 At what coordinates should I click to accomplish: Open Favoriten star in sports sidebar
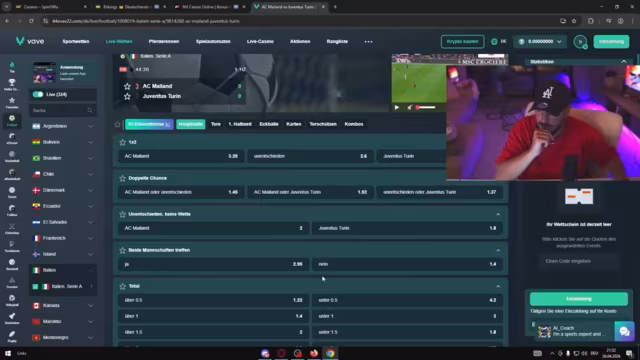(x=12, y=100)
